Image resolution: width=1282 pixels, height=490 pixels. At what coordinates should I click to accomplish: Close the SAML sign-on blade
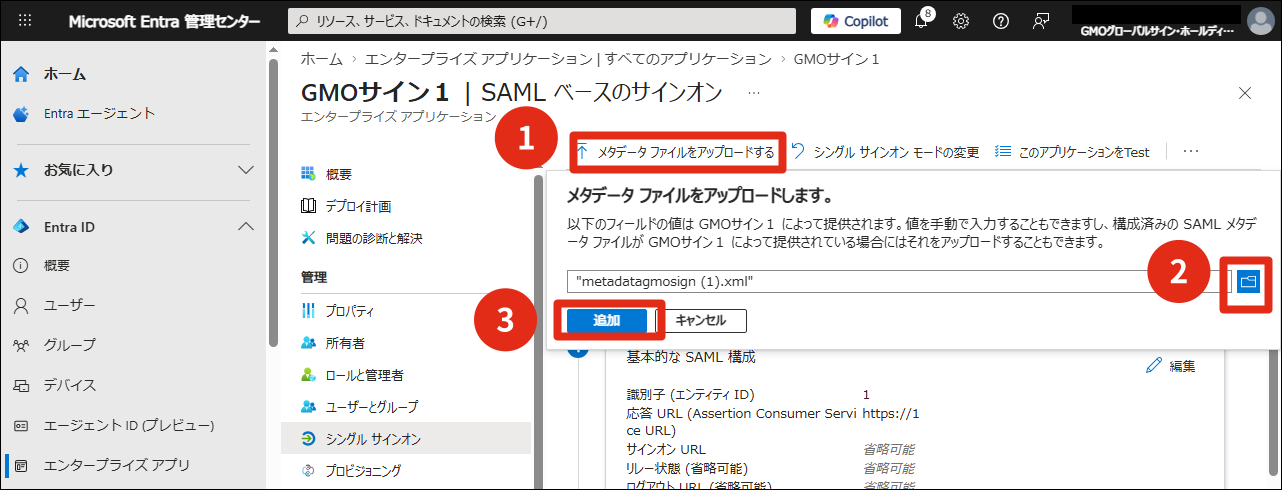(1245, 93)
